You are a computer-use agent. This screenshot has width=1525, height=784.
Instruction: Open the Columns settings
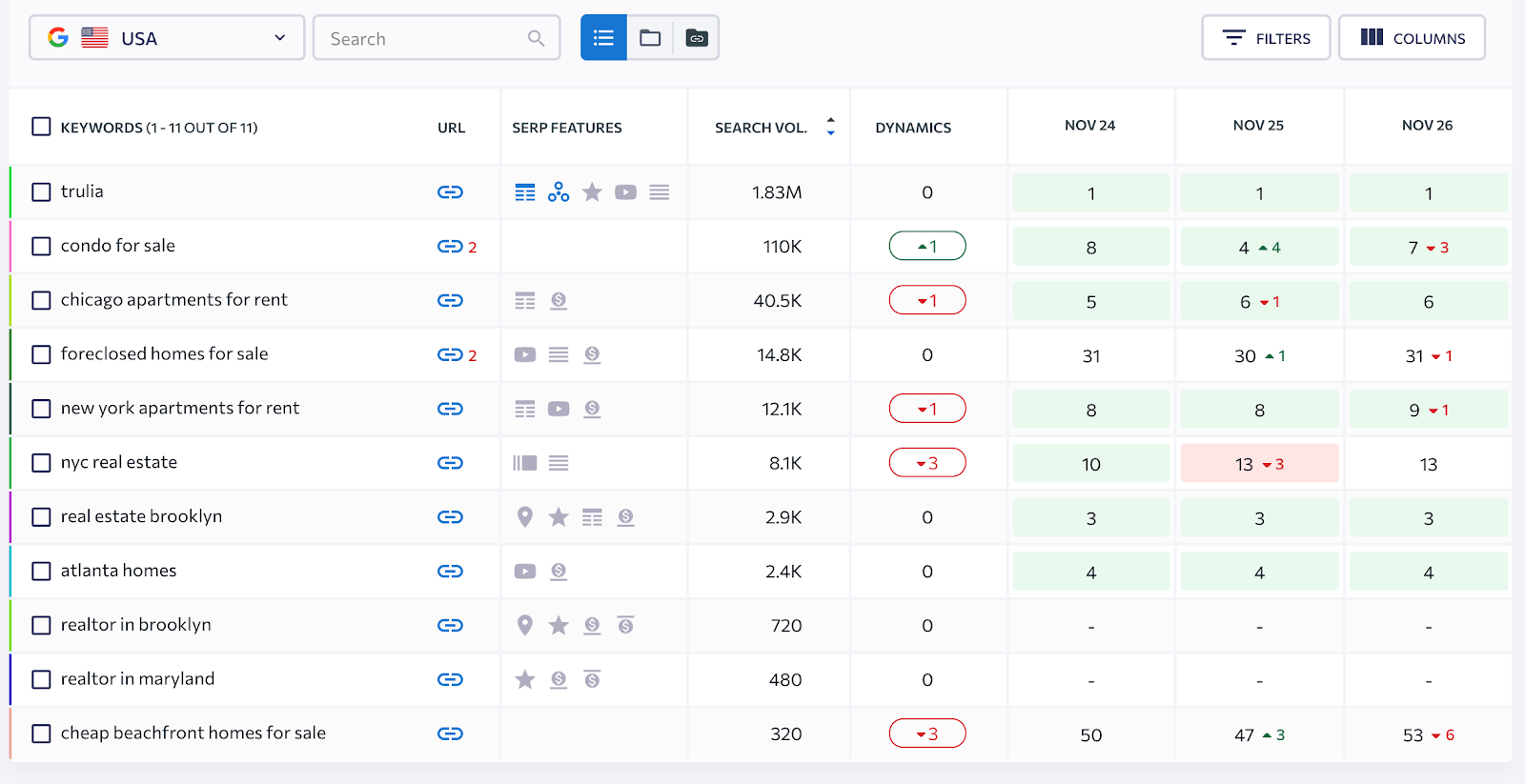[x=1412, y=38]
